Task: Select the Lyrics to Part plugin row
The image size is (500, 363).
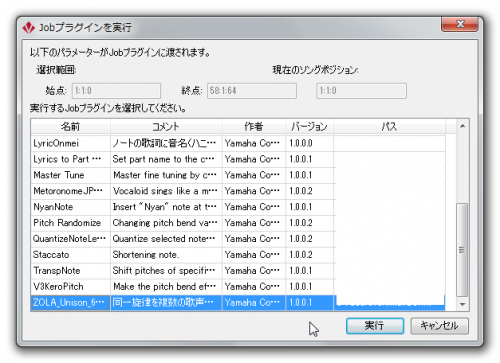Action: coord(238,159)
